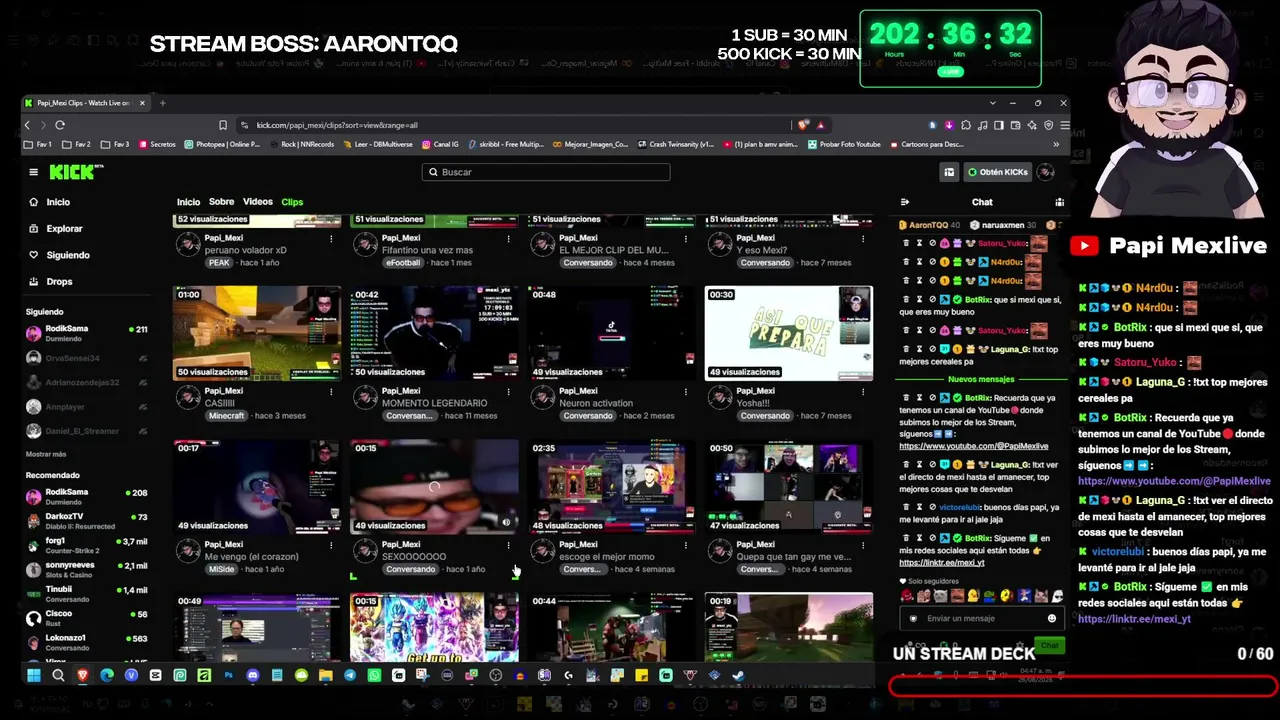This screenshot has height=720, width=1280.
Task: Open the Canal IG bookmark
Action: point(440,144)
